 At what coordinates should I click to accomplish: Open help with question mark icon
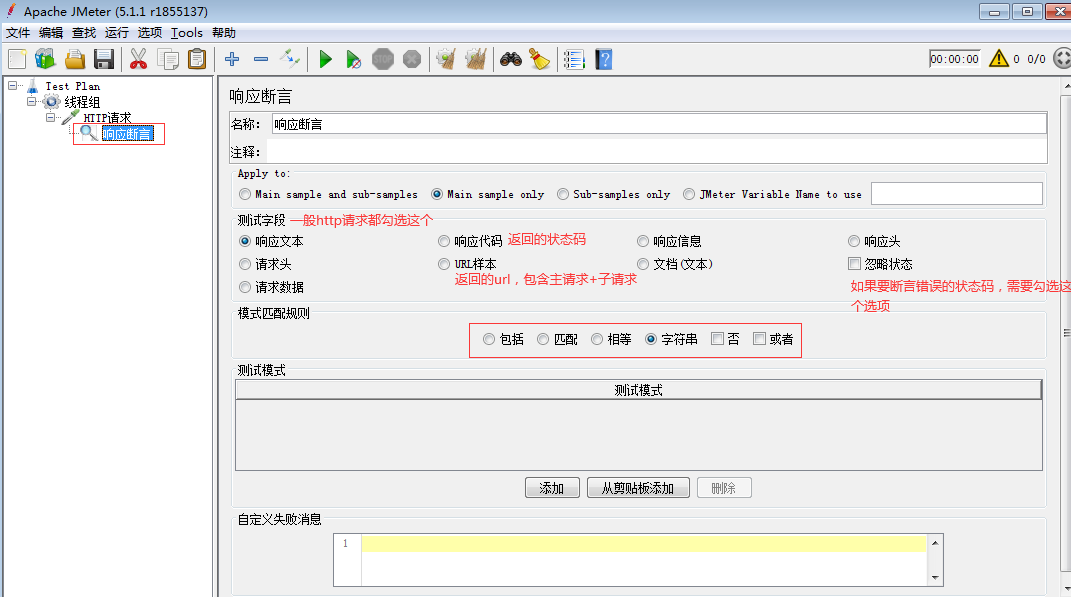coord(604,59)
